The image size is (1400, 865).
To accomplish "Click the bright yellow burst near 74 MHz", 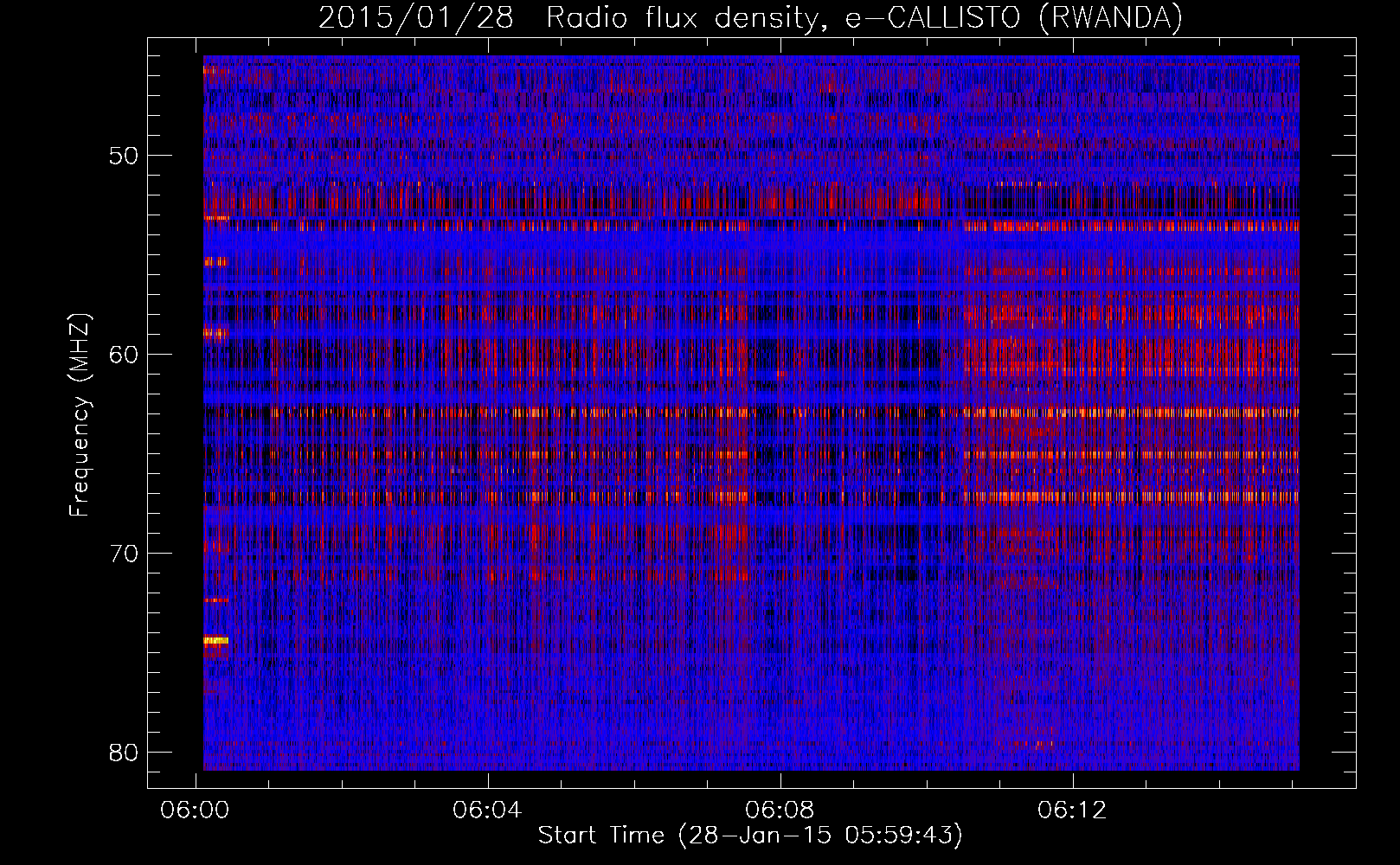I will [x=215, y=641].
